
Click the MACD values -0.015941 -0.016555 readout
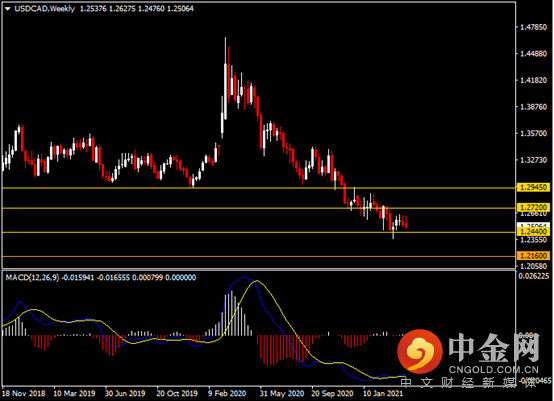pos(95,278)
